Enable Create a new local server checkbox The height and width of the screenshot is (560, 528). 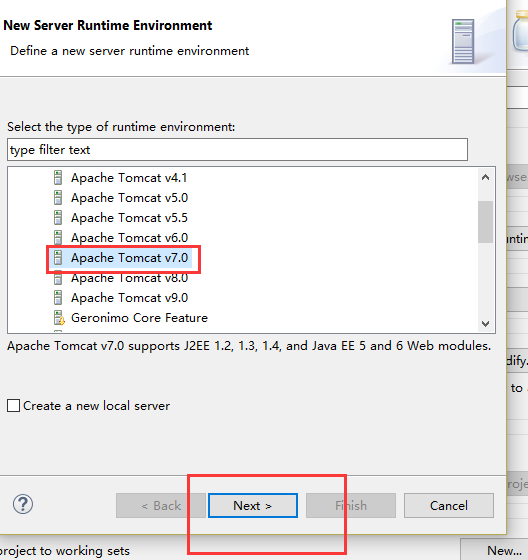point(14,406)
